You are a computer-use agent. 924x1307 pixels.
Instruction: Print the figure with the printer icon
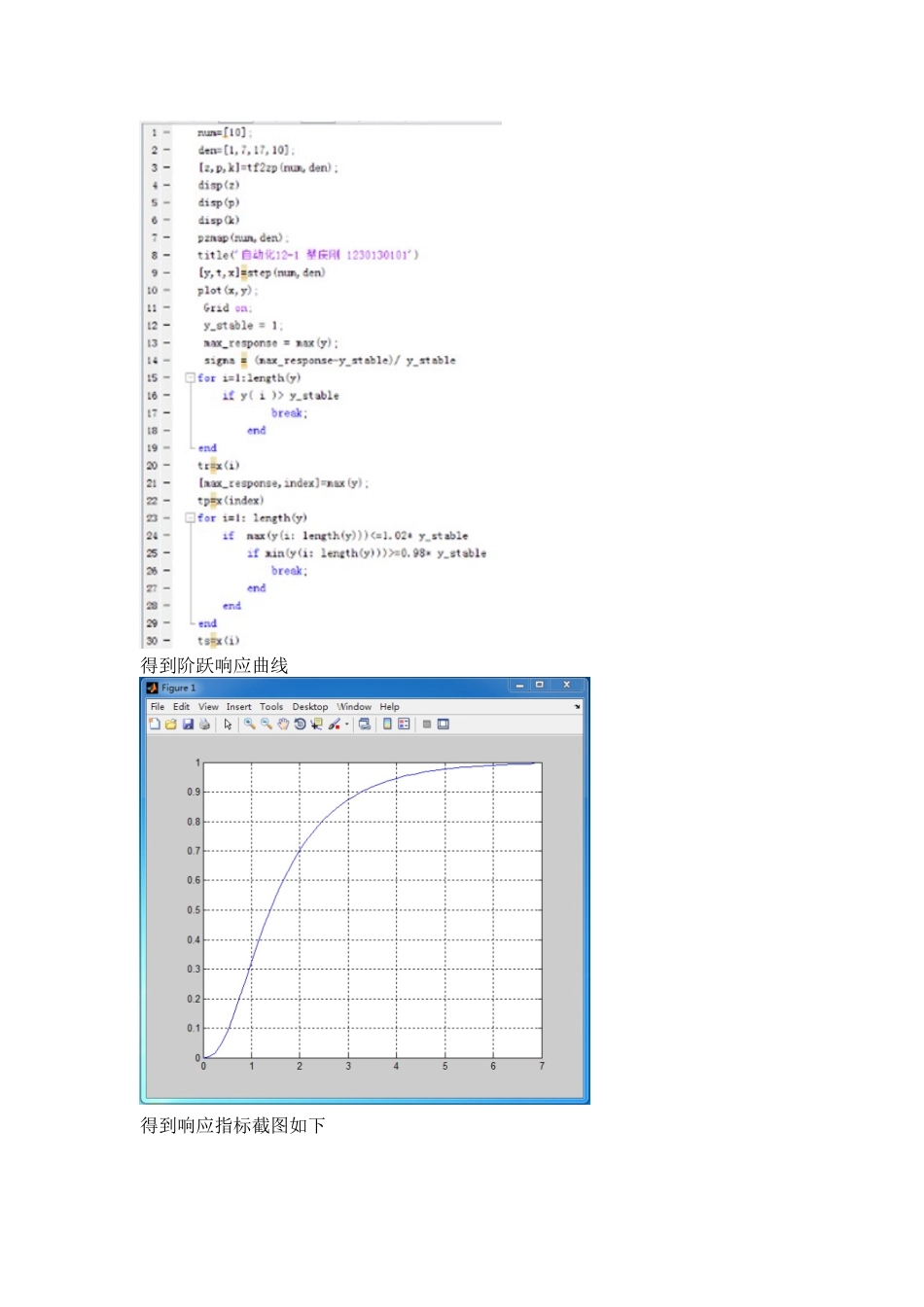pyautogui.click(x=204, y=724)
